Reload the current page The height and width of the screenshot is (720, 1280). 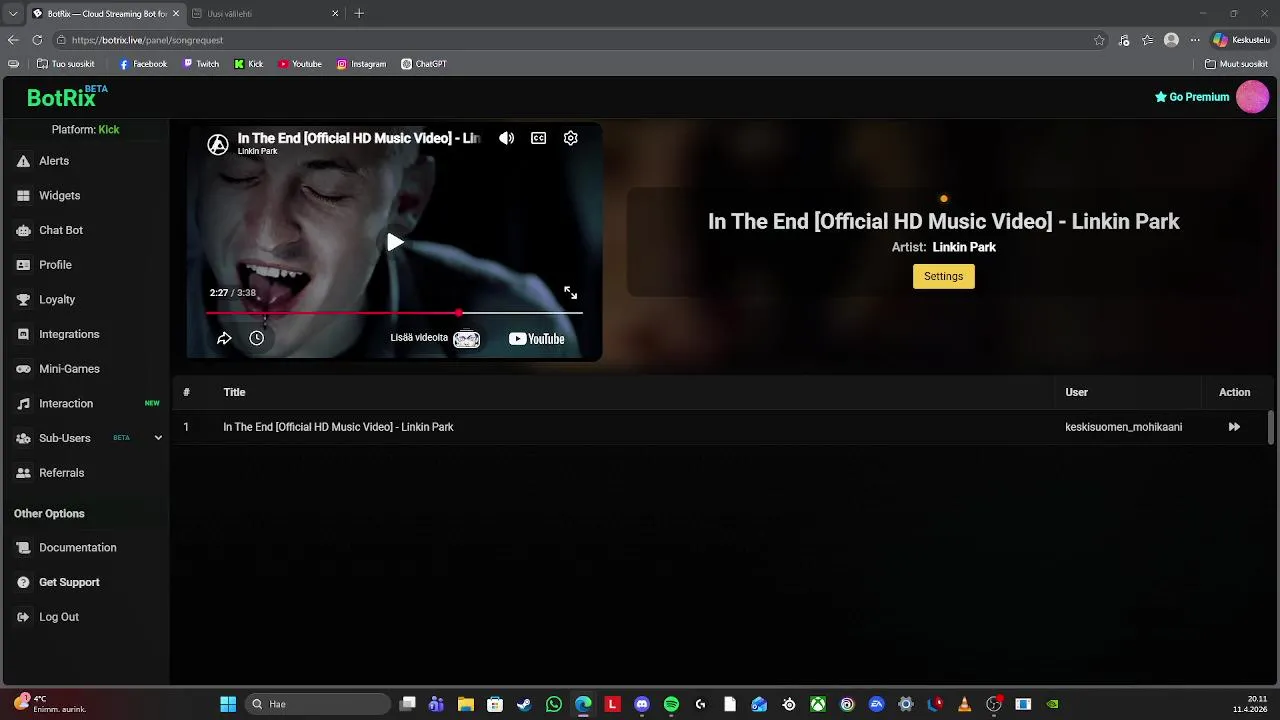click(x=37, y=40)
